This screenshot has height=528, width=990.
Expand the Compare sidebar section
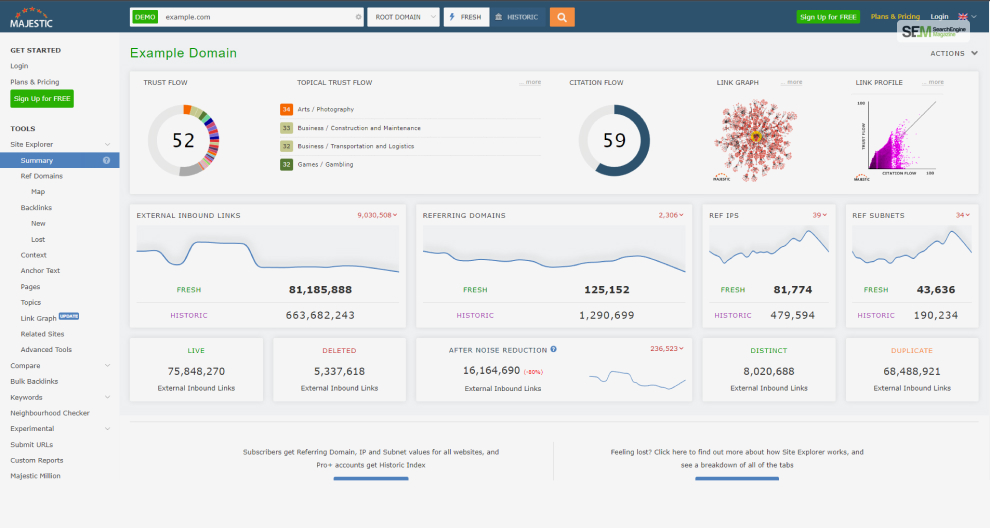click(x=107, y=366)
